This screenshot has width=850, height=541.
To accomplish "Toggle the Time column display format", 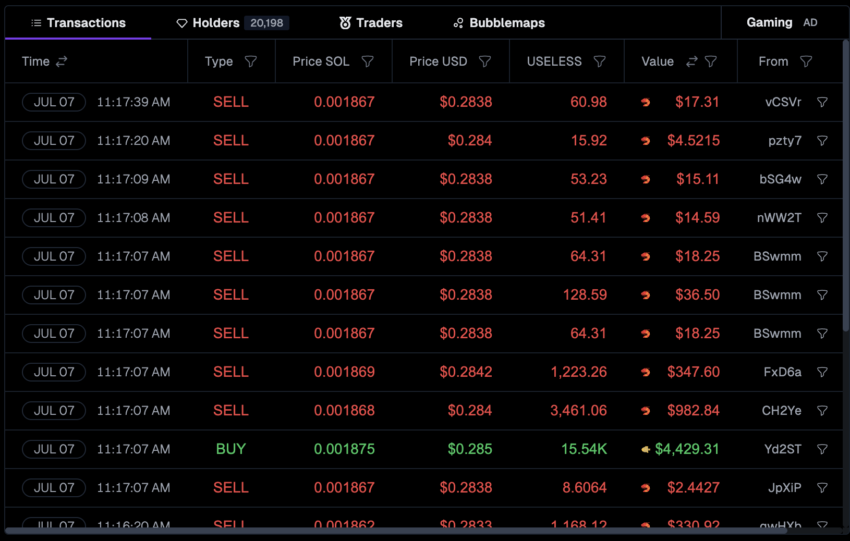I will pos(62,62).
